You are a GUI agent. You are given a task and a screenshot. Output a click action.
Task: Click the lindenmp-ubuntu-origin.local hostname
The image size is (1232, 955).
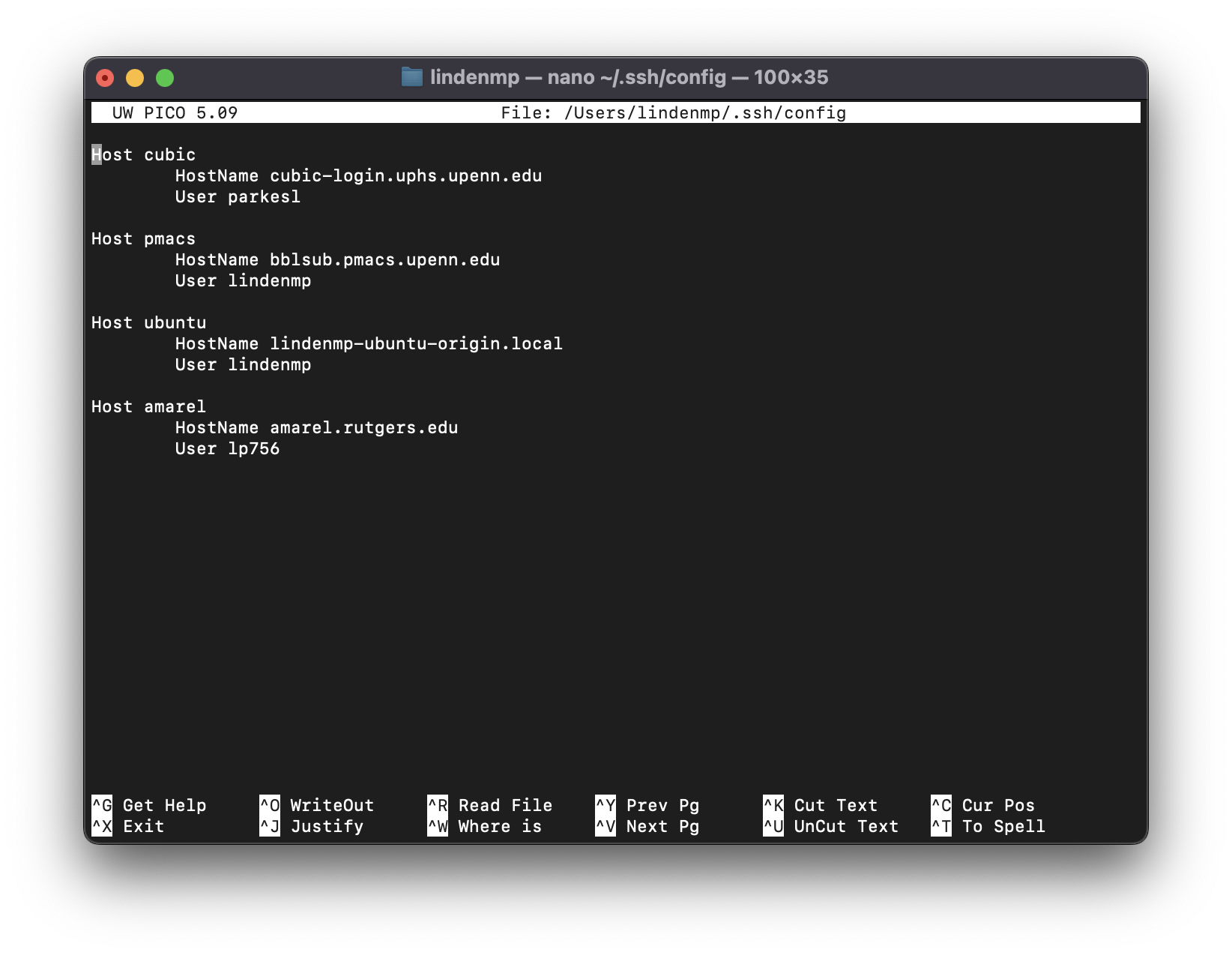tap(416, 344)
